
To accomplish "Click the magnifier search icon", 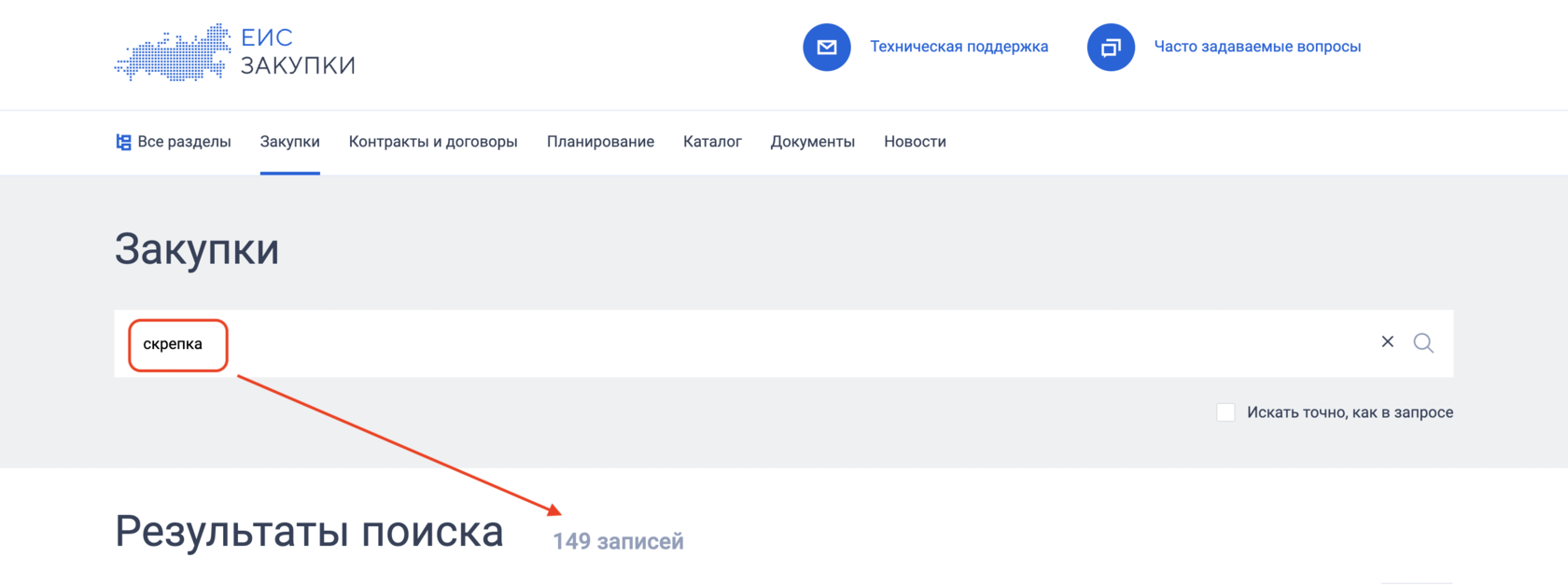I will point(1423,343).
